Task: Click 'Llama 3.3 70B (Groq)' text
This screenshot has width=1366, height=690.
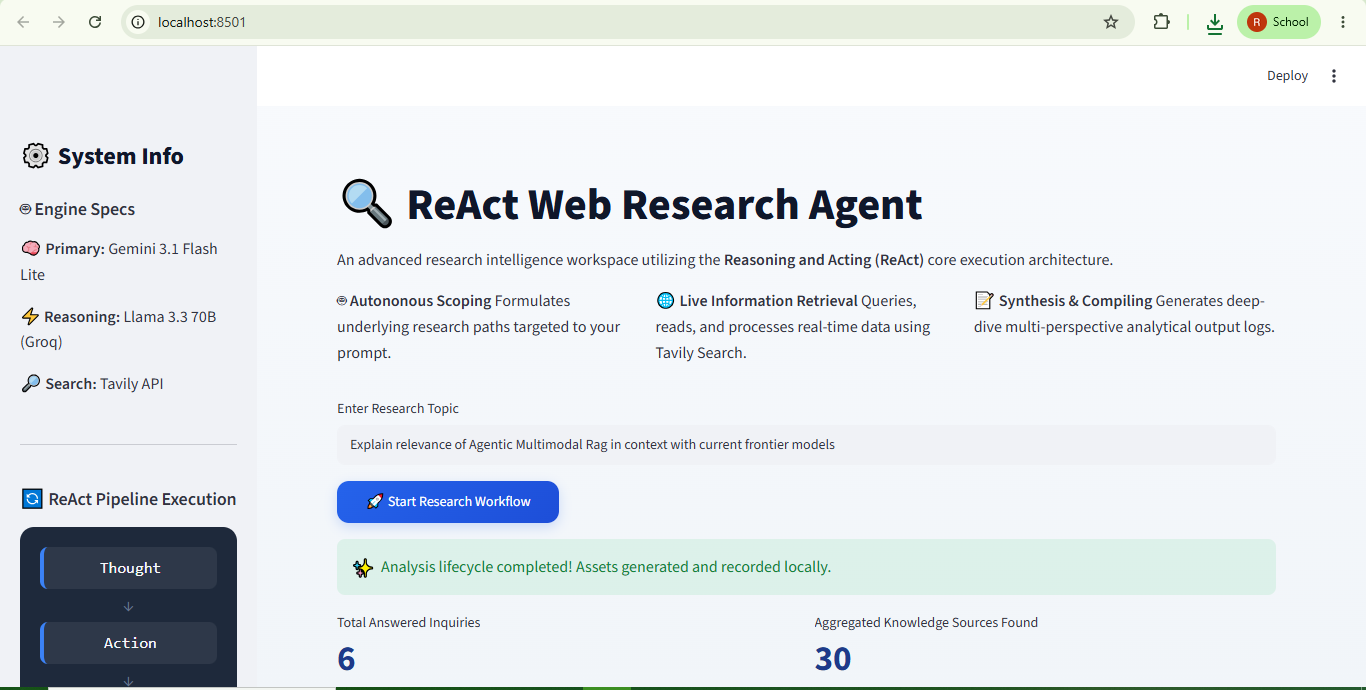Action: 118,329
